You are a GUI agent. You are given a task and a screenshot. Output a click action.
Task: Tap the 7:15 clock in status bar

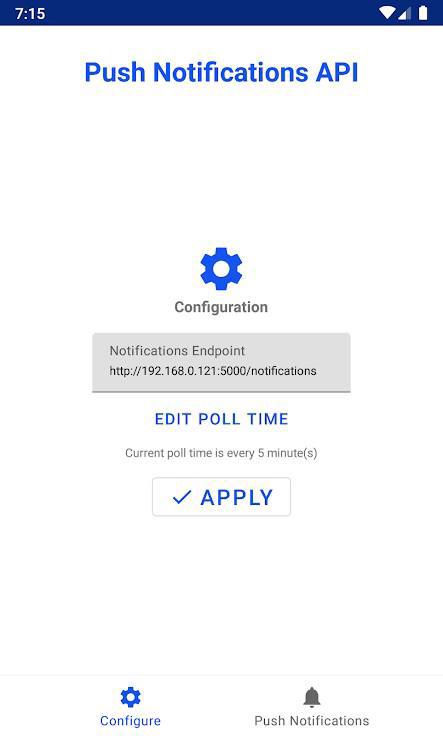pyautogui.click(x=30, y=13)
